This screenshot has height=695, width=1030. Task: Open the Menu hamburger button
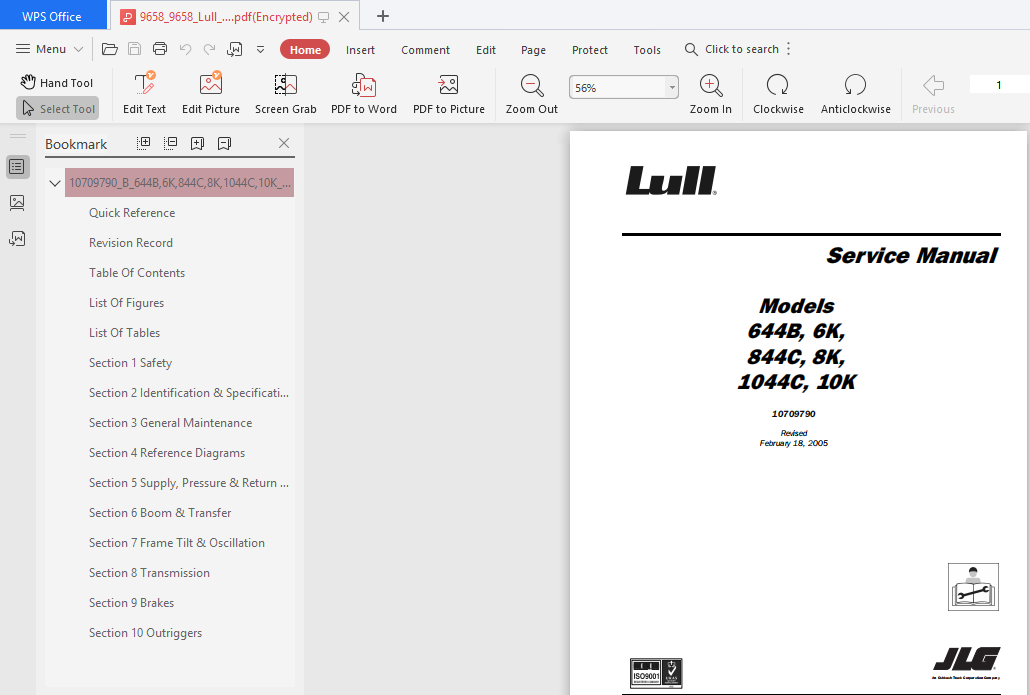[49, 49]
